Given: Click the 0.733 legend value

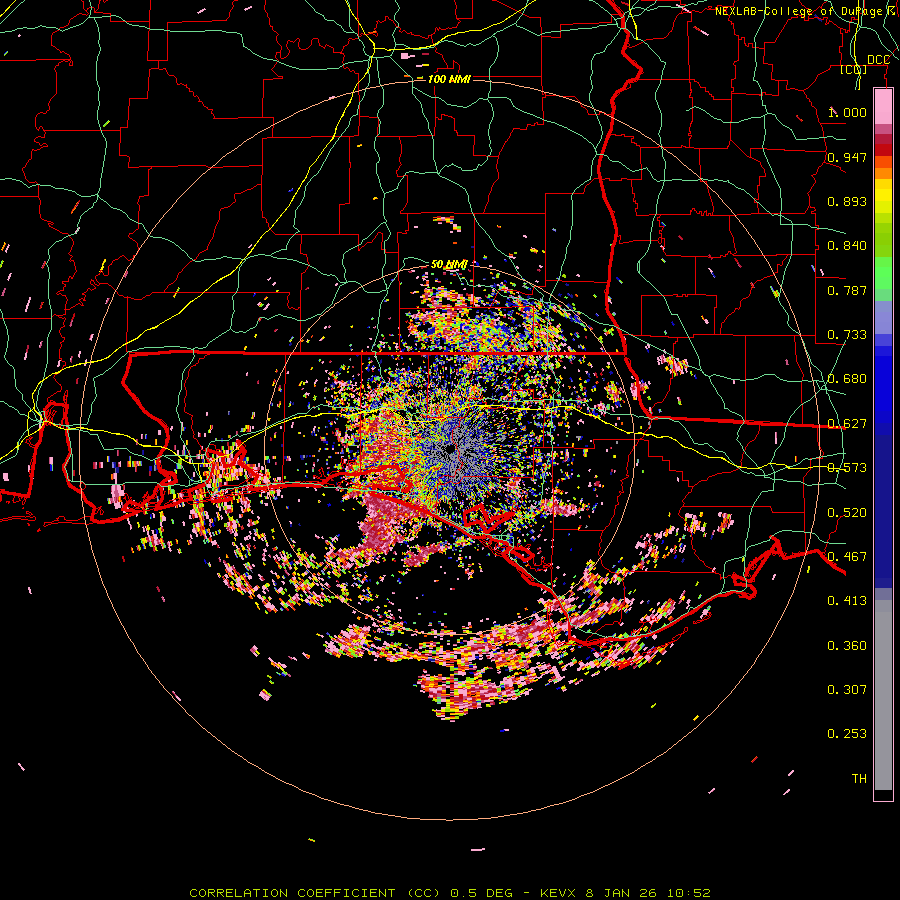Looking at the screenshot, I should click(x=847, y=335).
